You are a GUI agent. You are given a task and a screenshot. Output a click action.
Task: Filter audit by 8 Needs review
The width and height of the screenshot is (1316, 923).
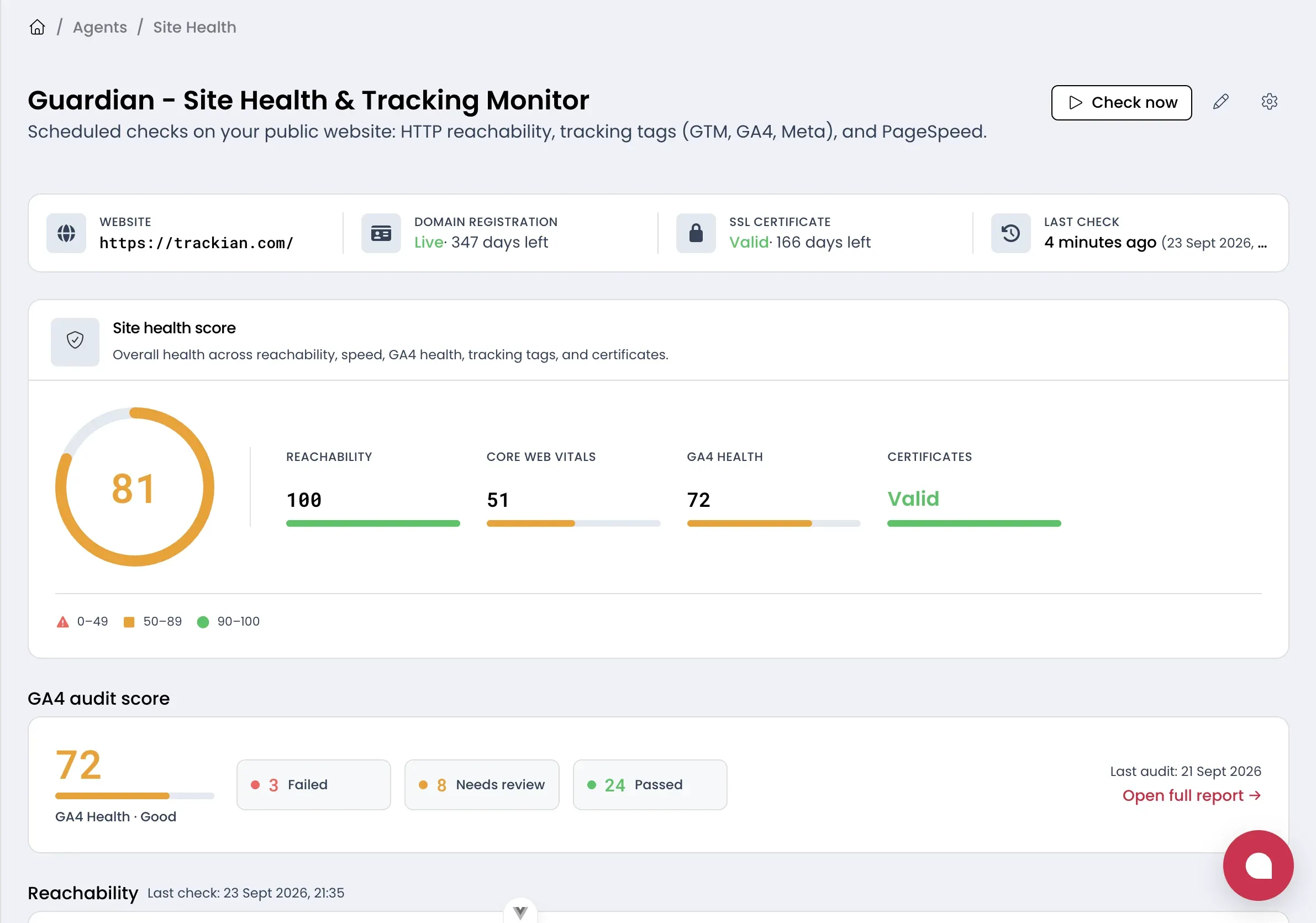point(481,785)
